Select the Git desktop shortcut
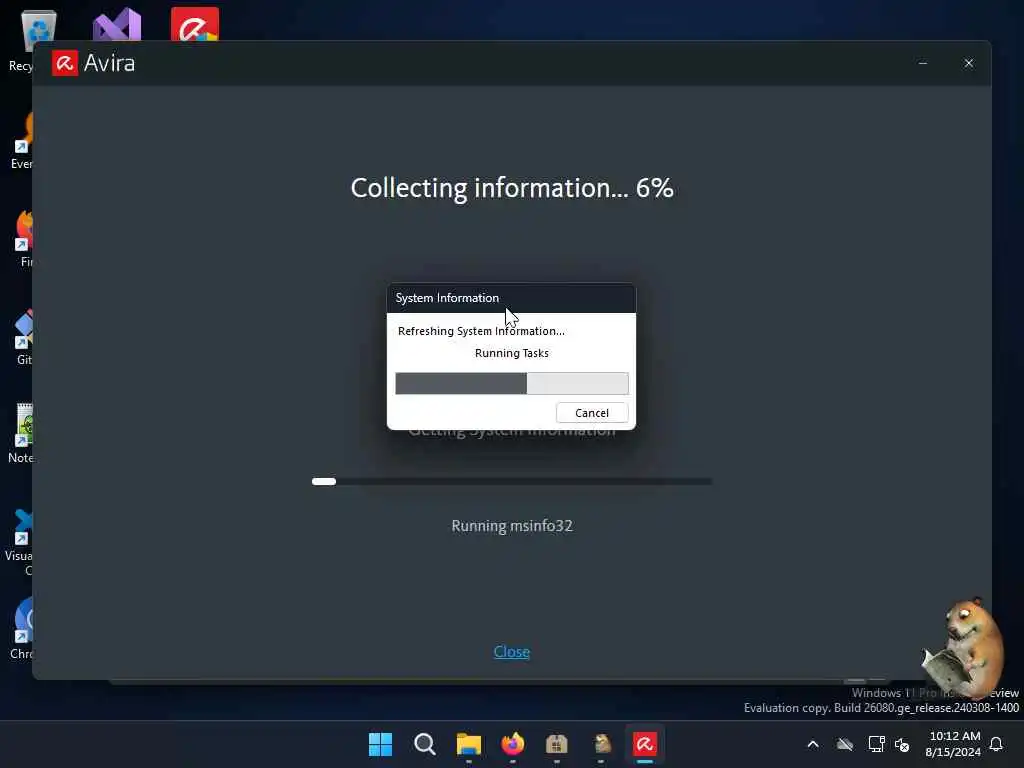1024x768 pixels. tap(24, 338)
